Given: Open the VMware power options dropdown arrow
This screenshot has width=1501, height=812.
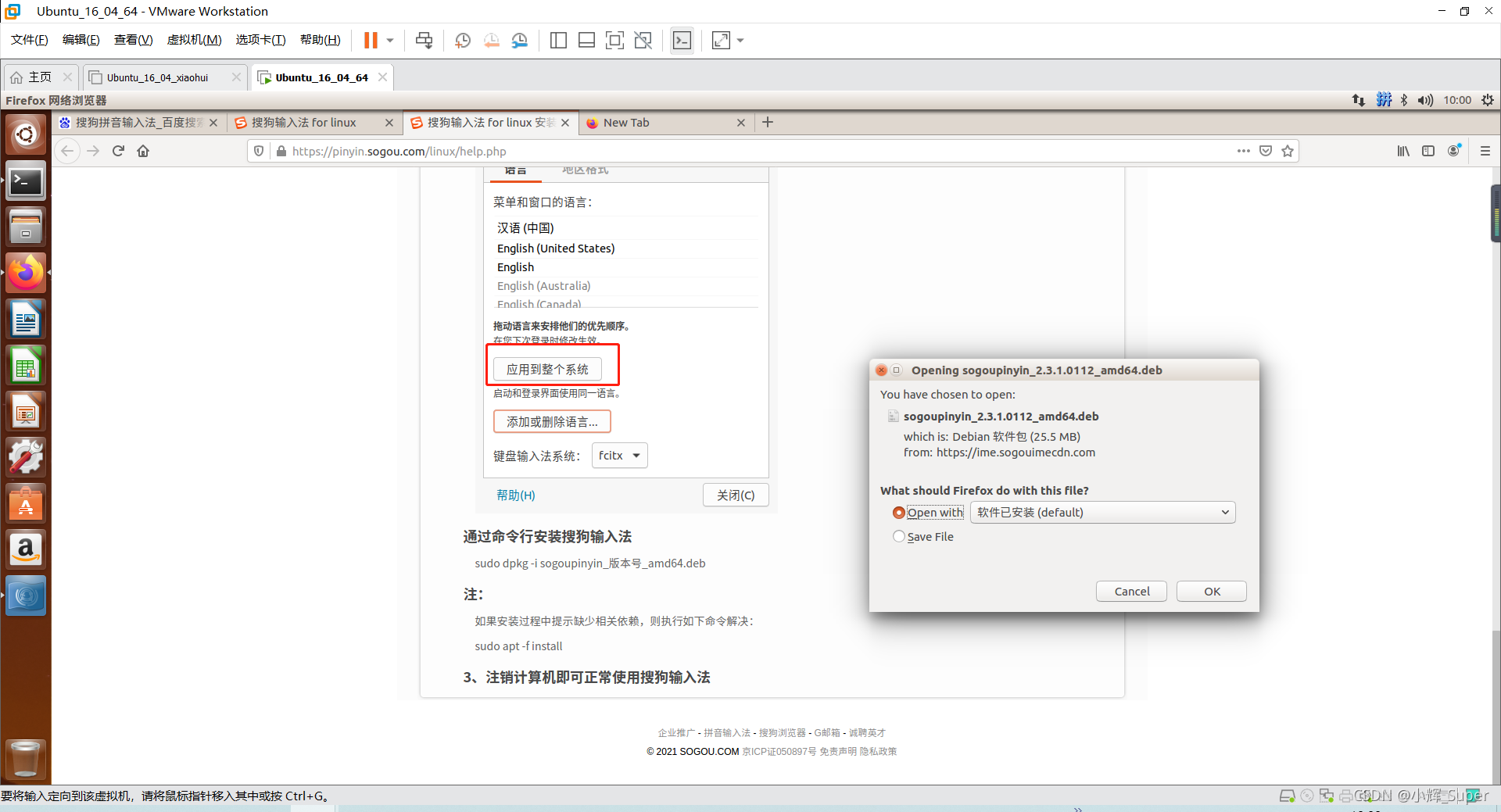Looking at the screenshot, I should pyautogui.click(x=390, y=41).
